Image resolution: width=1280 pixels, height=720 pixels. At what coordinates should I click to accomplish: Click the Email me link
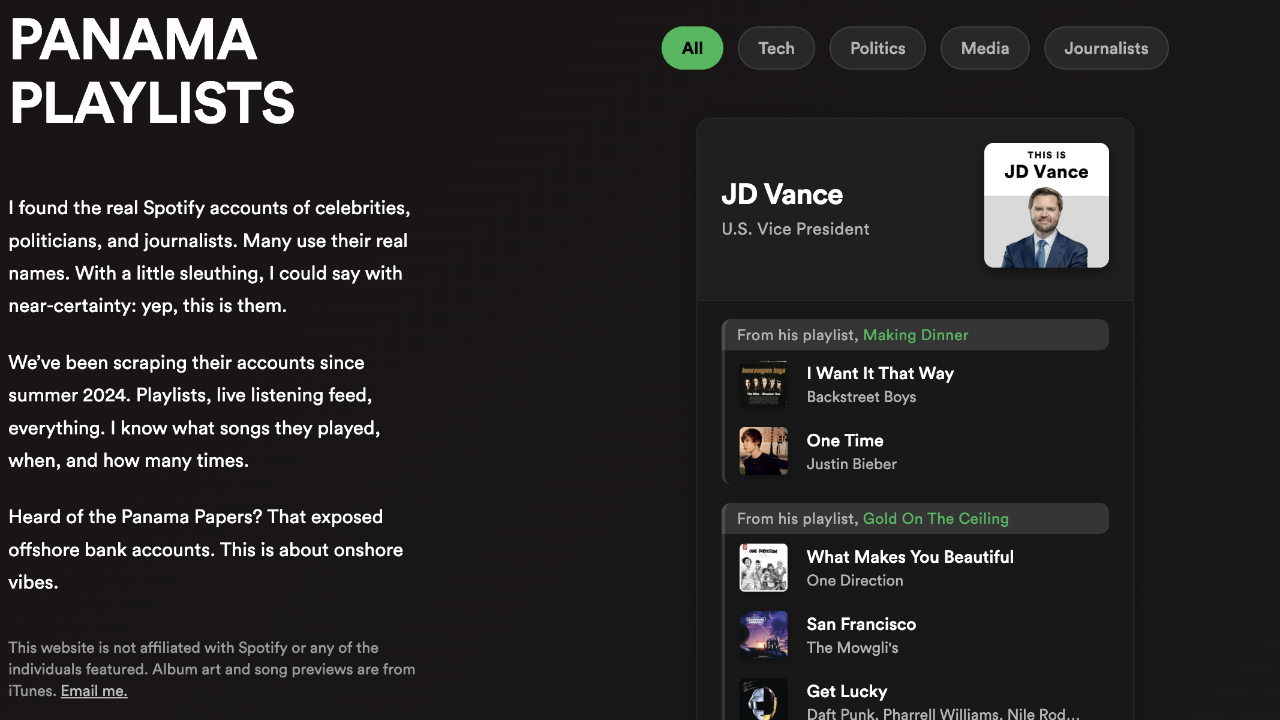(94, 691)
